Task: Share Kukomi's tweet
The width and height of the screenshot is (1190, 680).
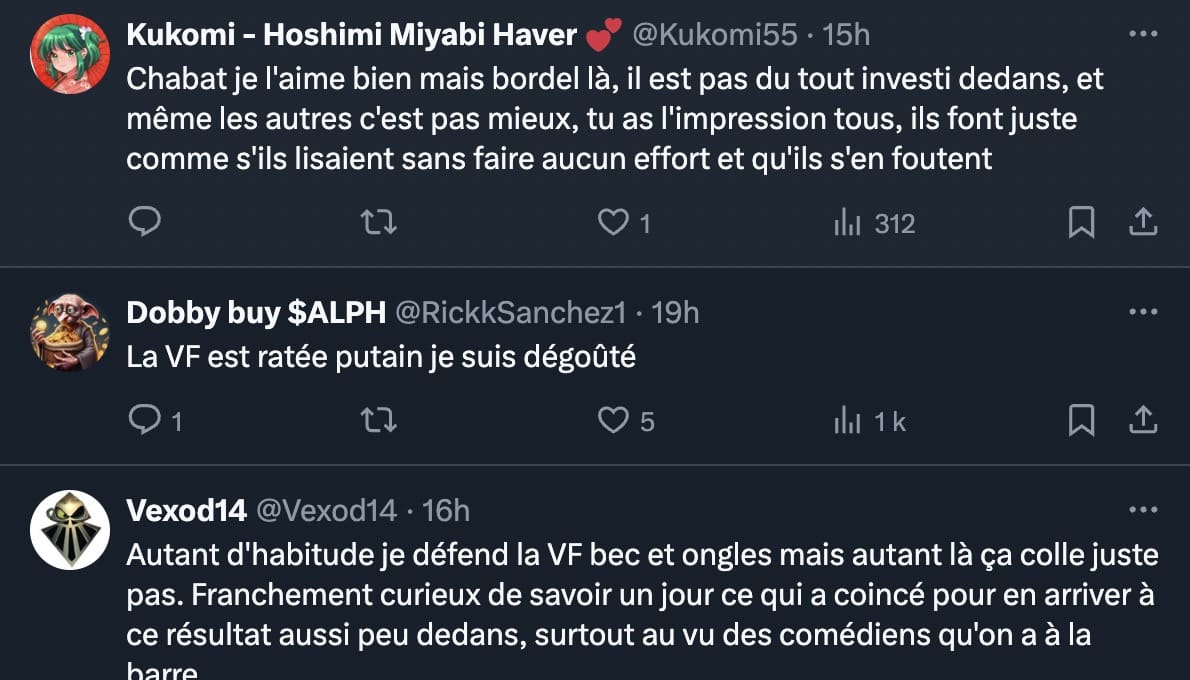Action: coord(1142,222)
